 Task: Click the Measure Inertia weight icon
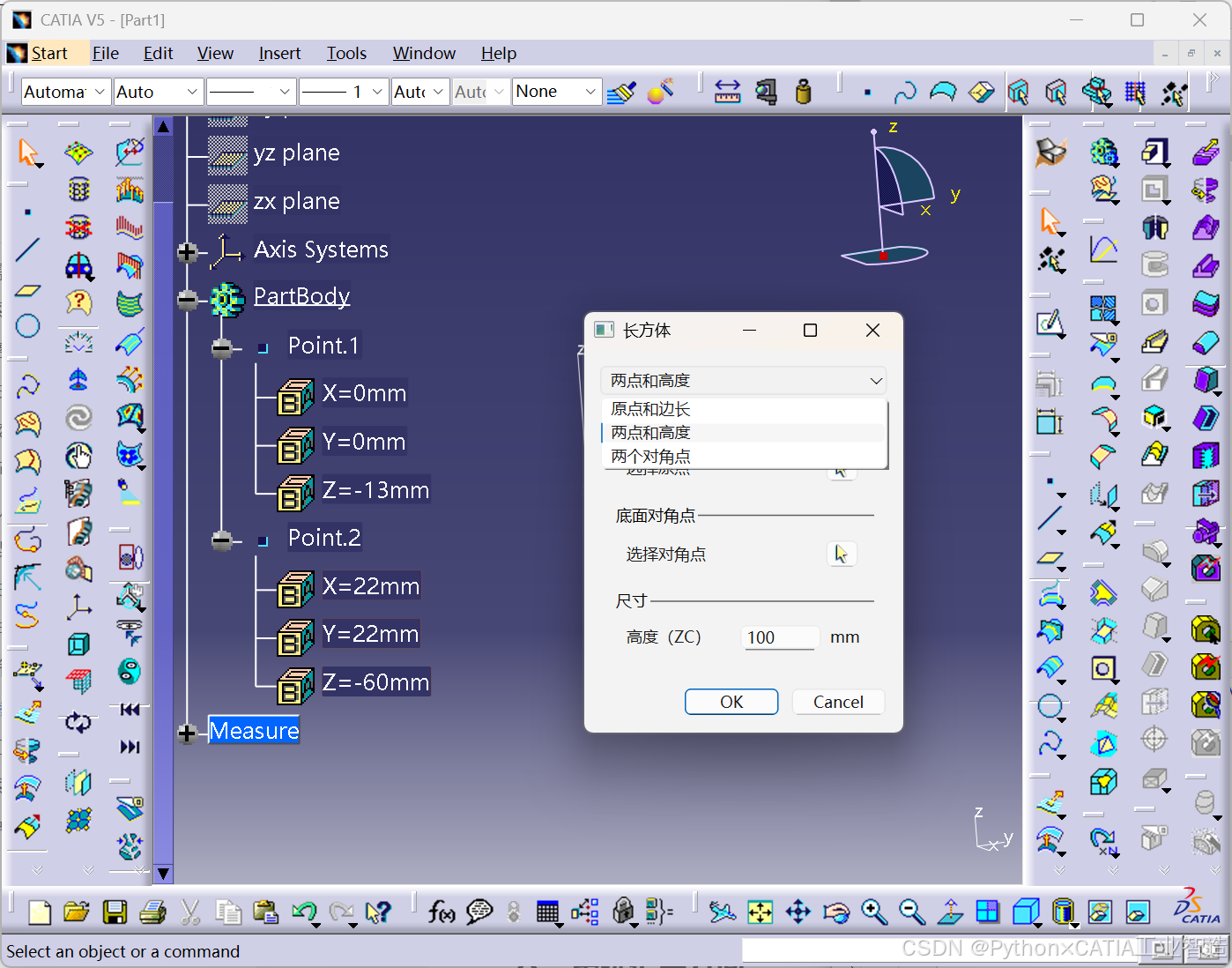[803, 92]
